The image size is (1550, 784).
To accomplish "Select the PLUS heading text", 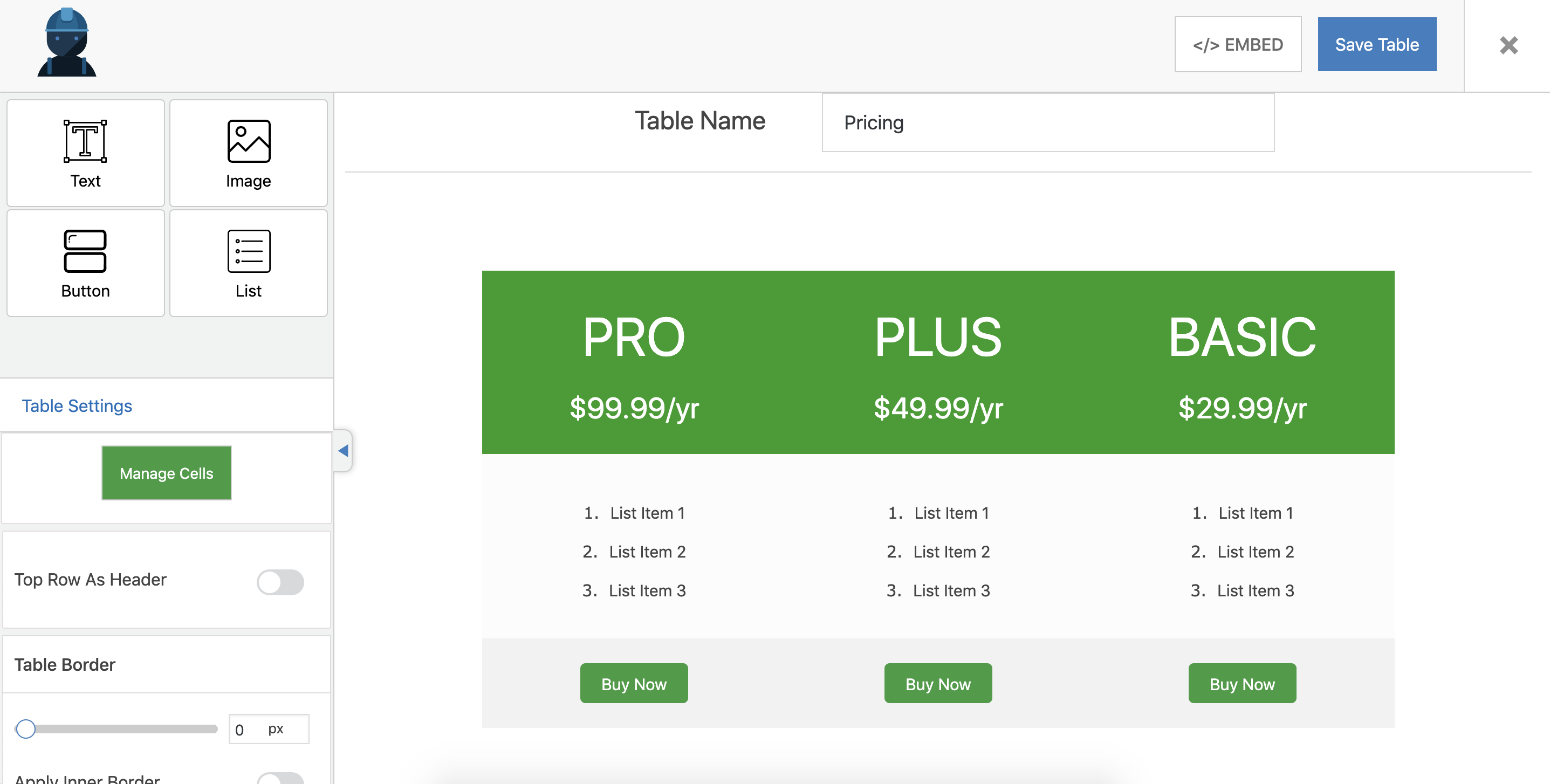I will pos(937,338).
